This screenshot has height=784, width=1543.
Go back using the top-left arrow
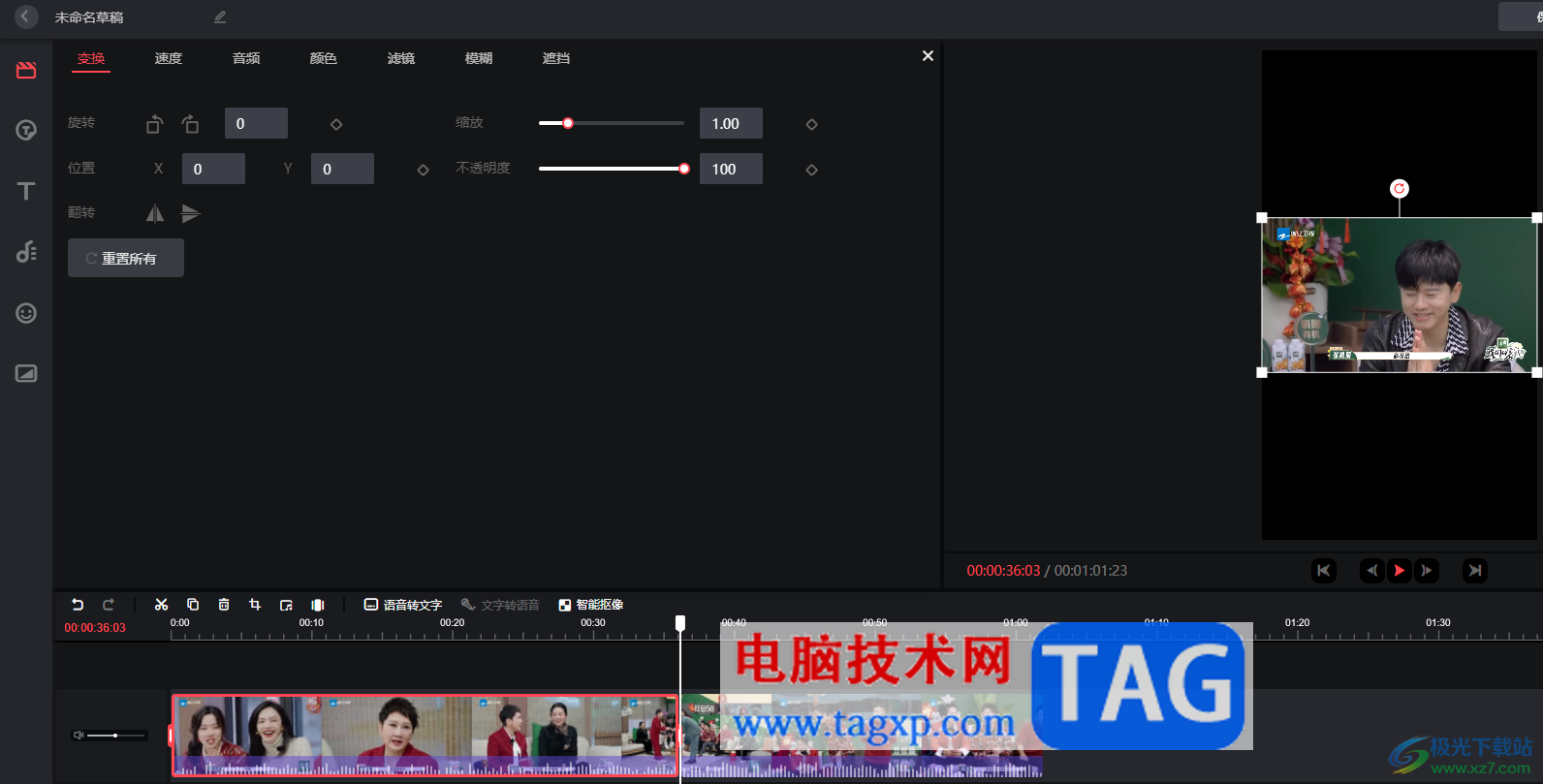pos(26,16)
